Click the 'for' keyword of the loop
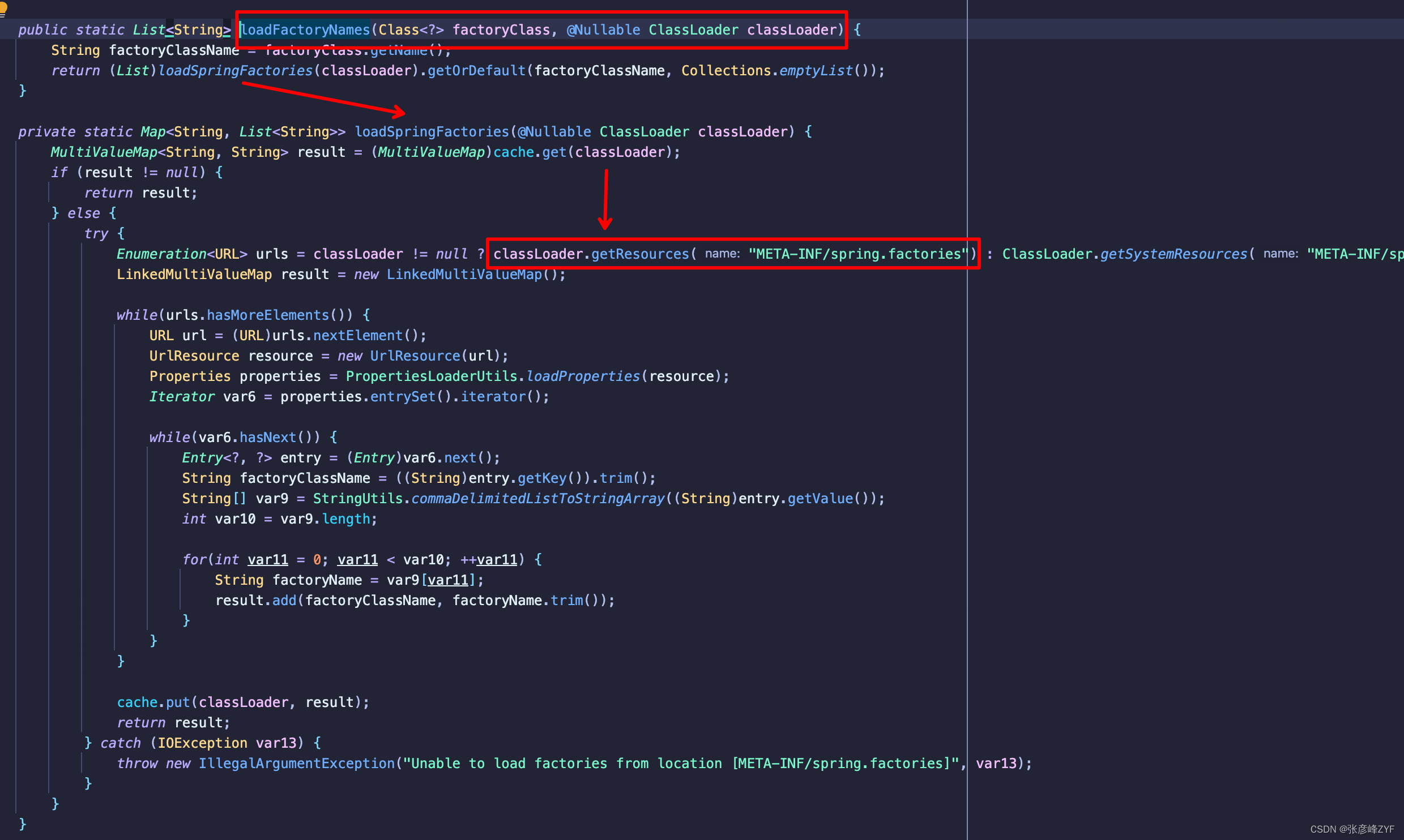 pyautogui.click(x=194, y=559)
